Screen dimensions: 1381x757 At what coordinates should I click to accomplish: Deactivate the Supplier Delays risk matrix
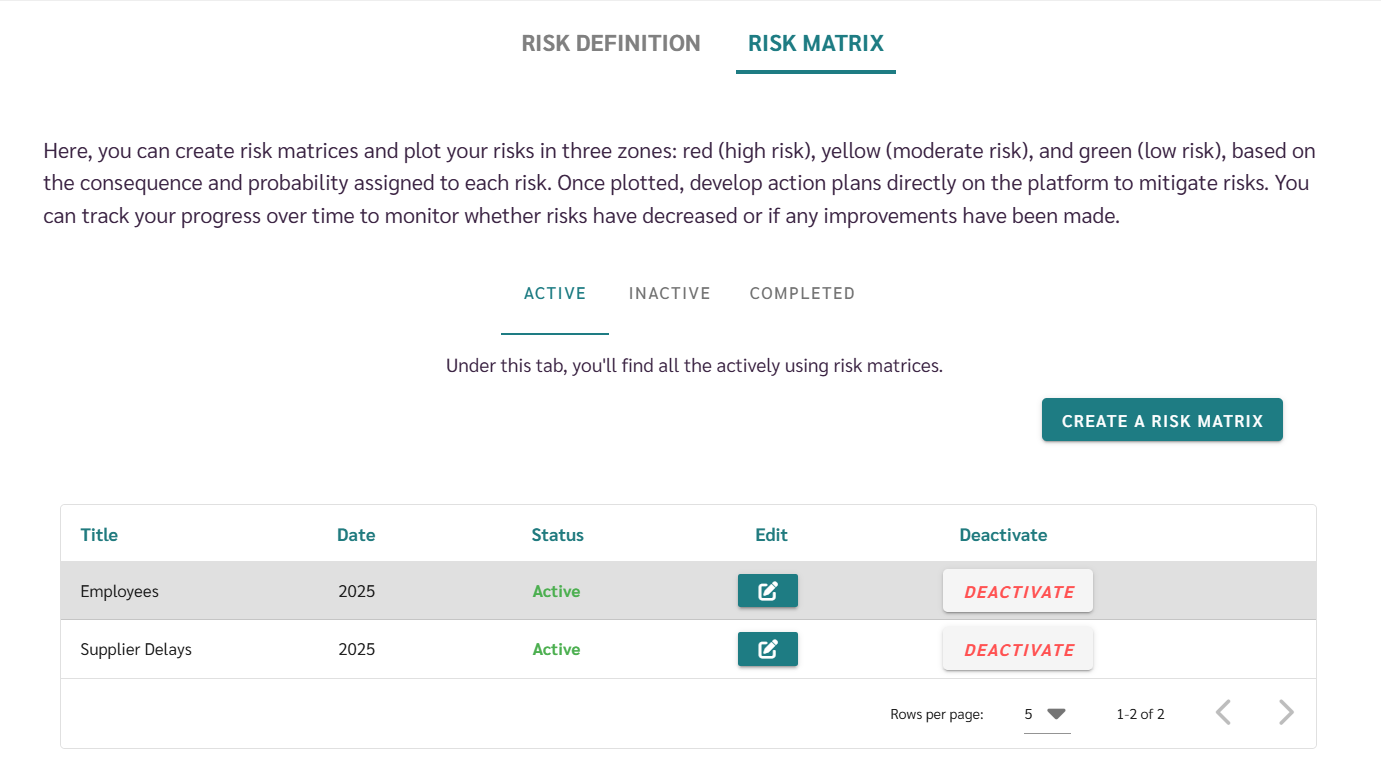click(1018, 649)
